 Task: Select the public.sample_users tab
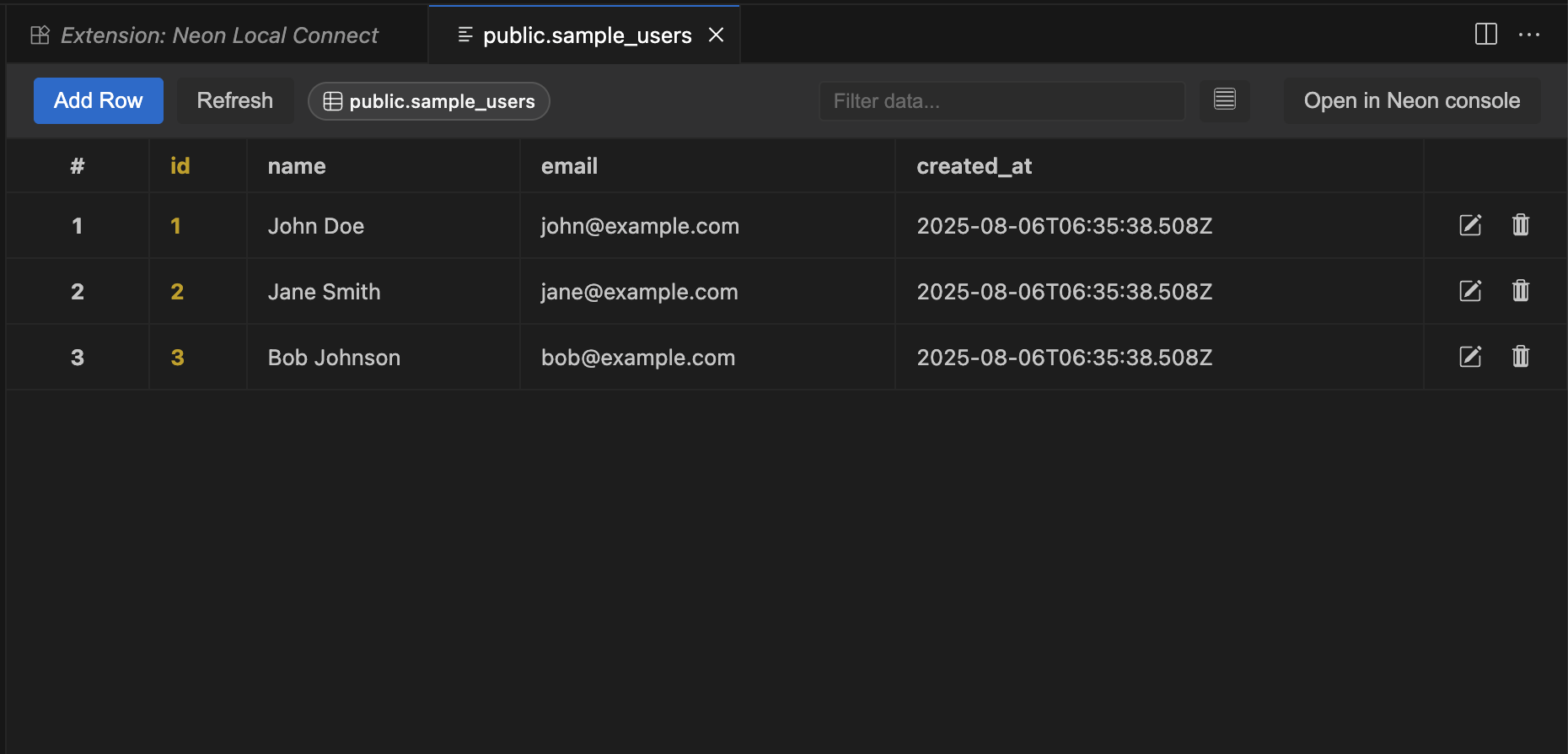click(x=585, y=35)
